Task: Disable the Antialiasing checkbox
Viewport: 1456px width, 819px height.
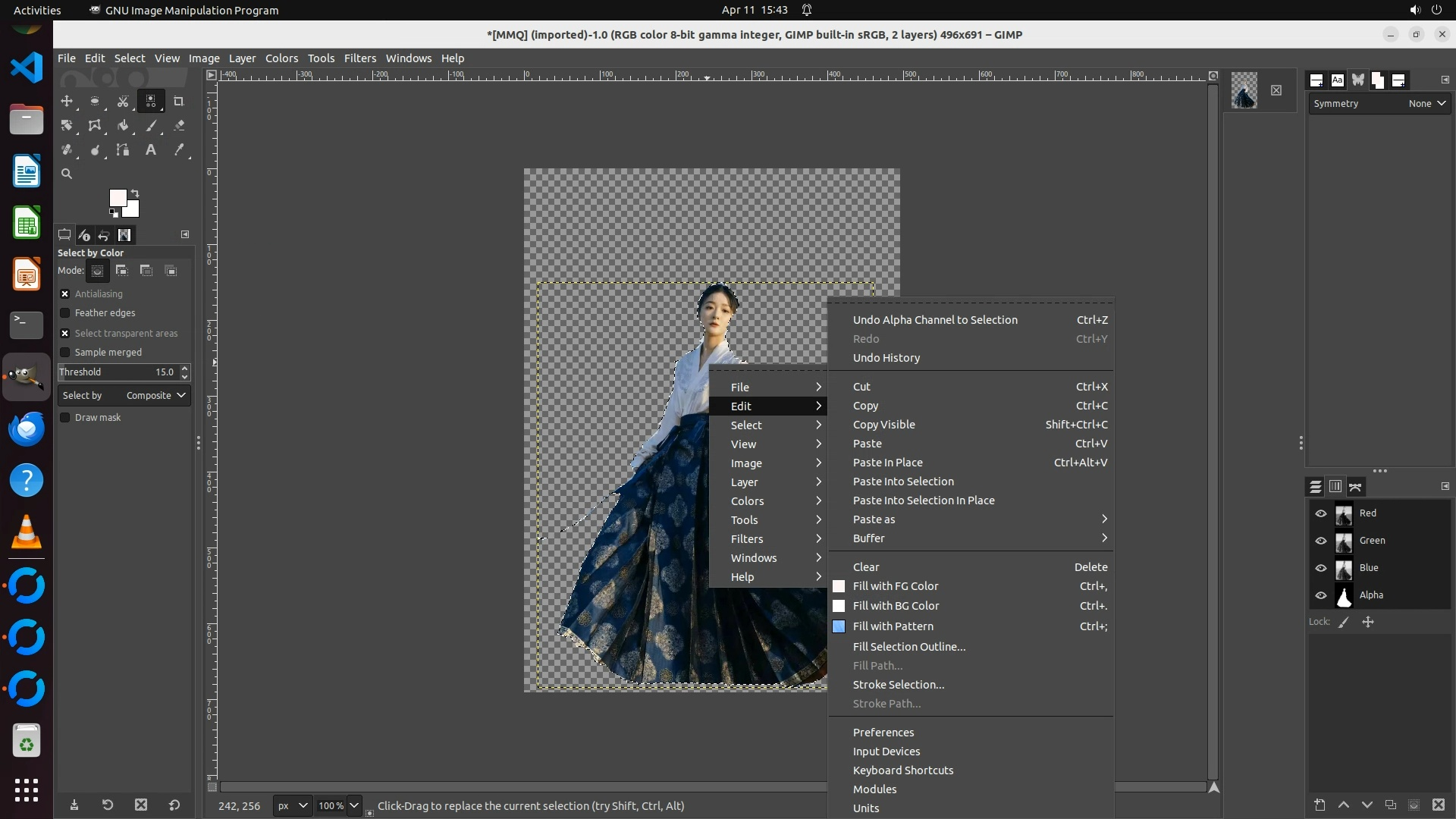Action: point(65,294)
